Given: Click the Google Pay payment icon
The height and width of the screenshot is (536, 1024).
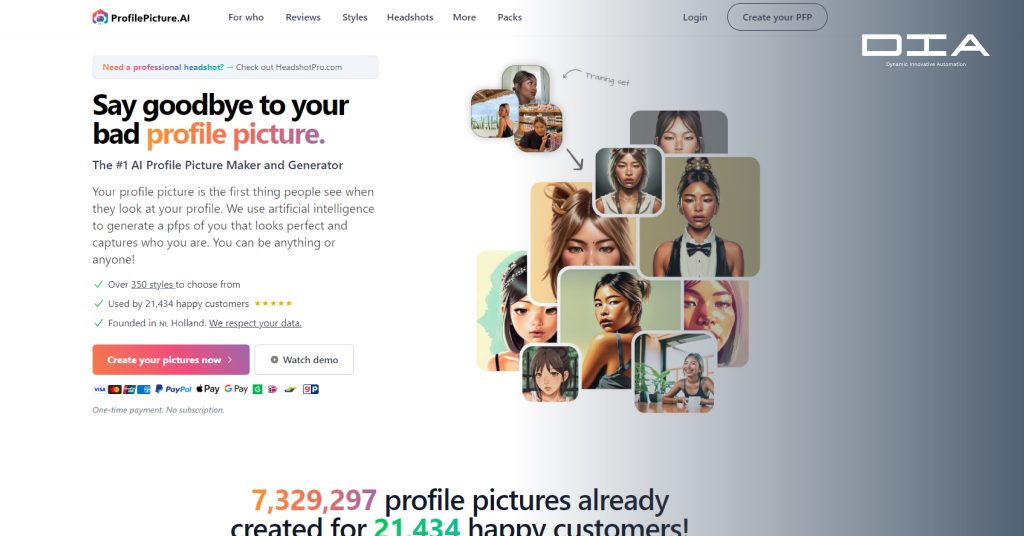Looking at the screenshot, I should (236, 389).
